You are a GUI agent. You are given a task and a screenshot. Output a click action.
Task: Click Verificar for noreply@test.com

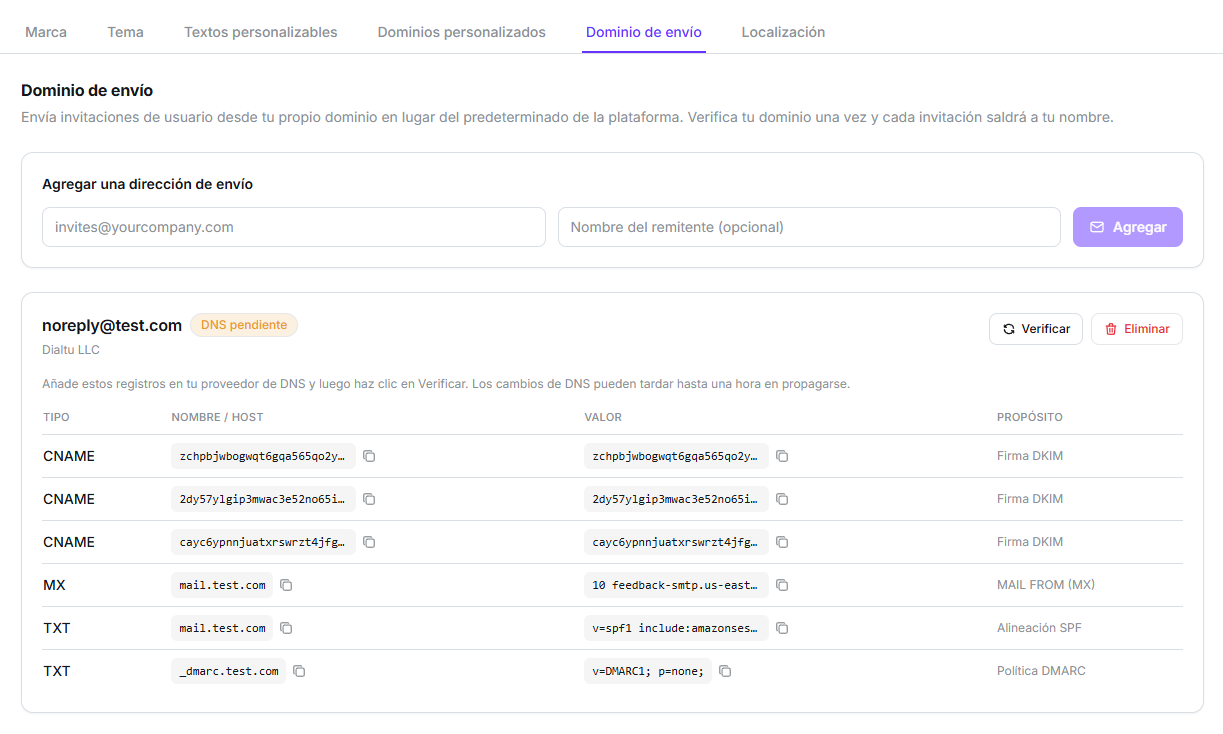(1036, 329)
